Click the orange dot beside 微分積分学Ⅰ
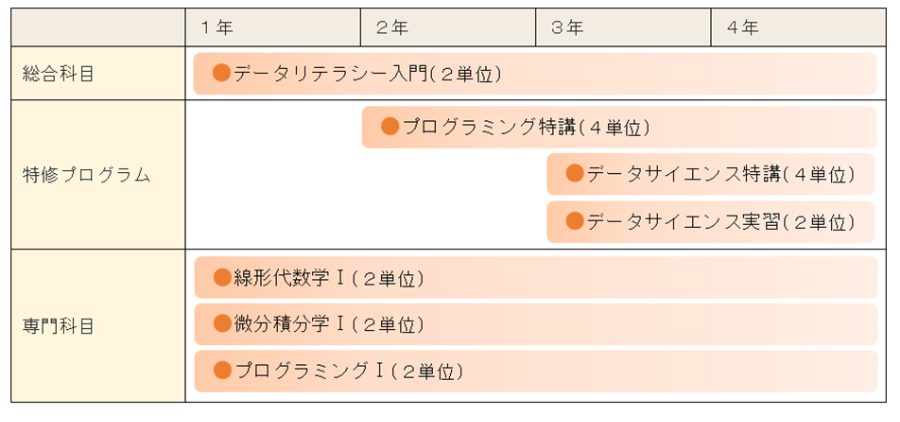 (222, 324)
